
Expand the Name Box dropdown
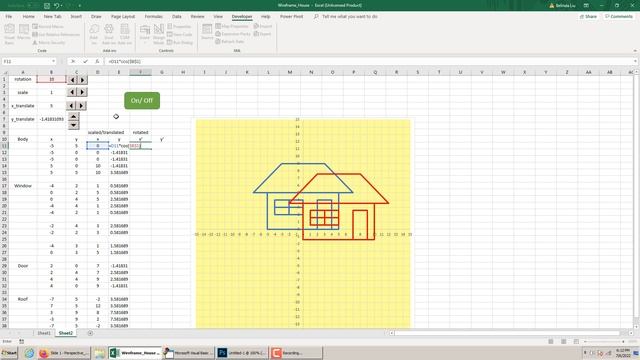[53, 61]
